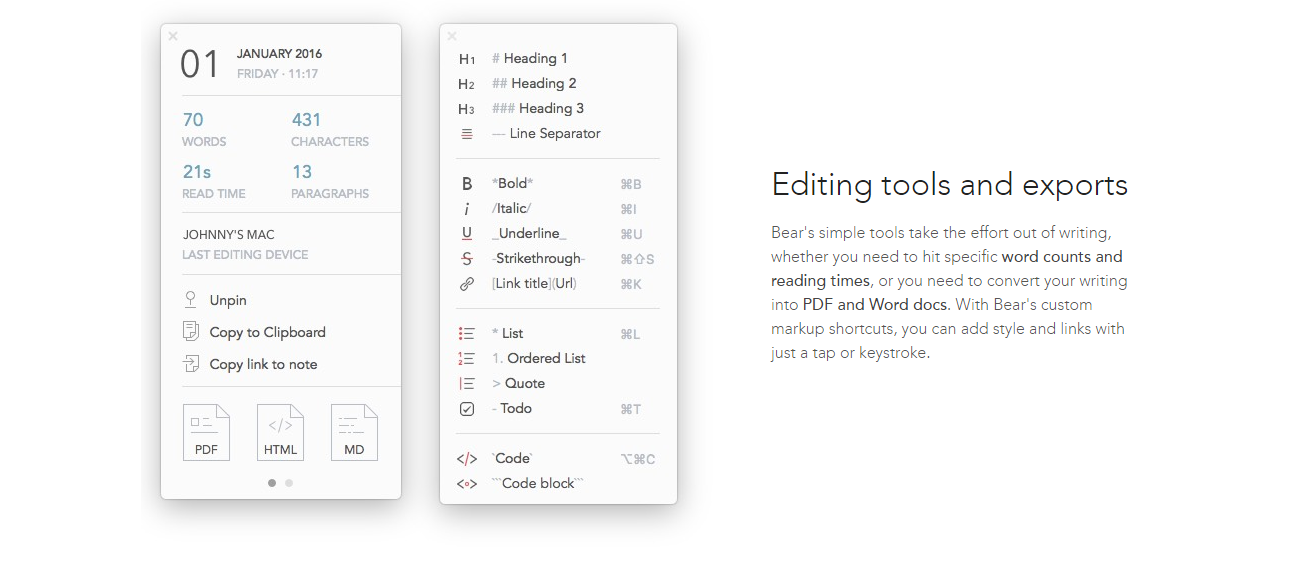
Task: Click the *Bold* entry text
Action: point(513,184)
